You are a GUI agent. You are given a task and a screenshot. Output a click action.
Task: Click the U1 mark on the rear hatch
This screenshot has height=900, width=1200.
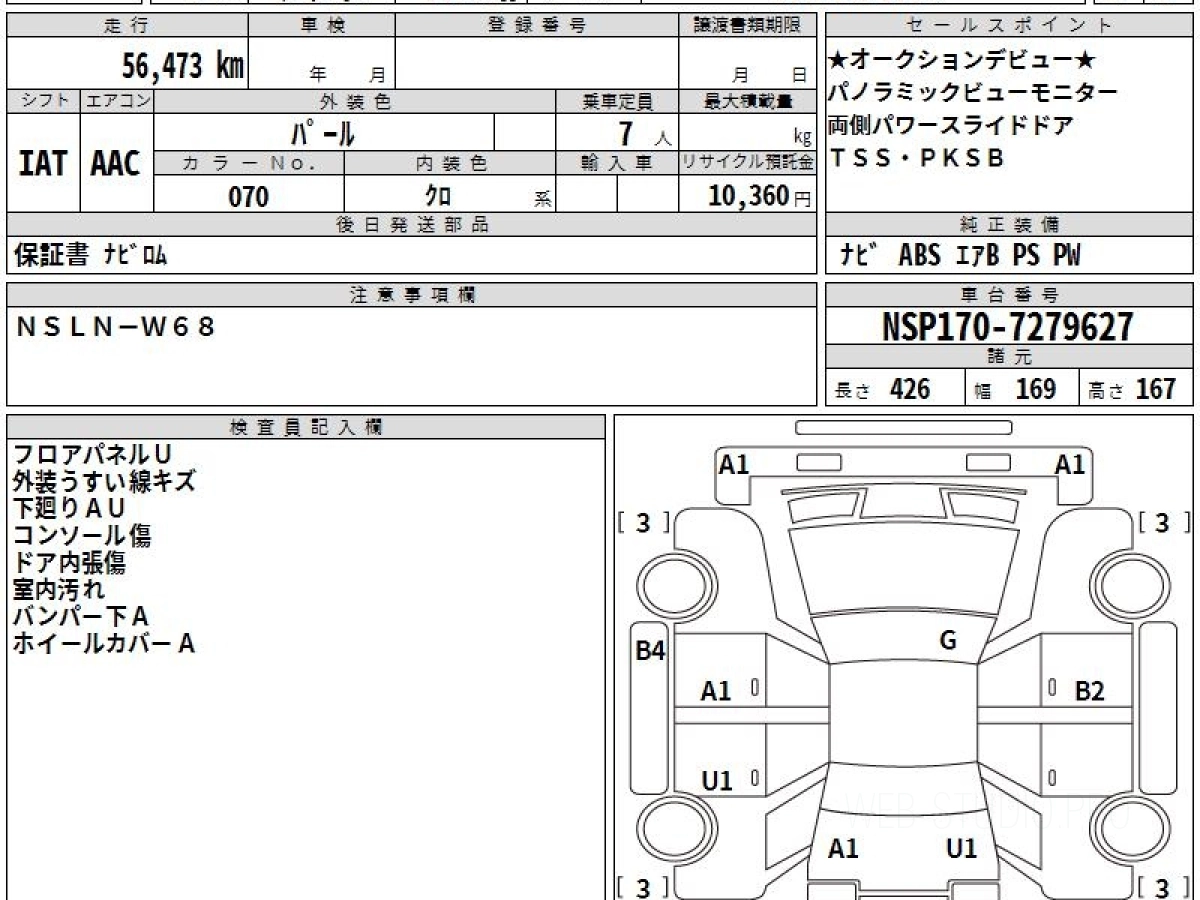point(962,849)
